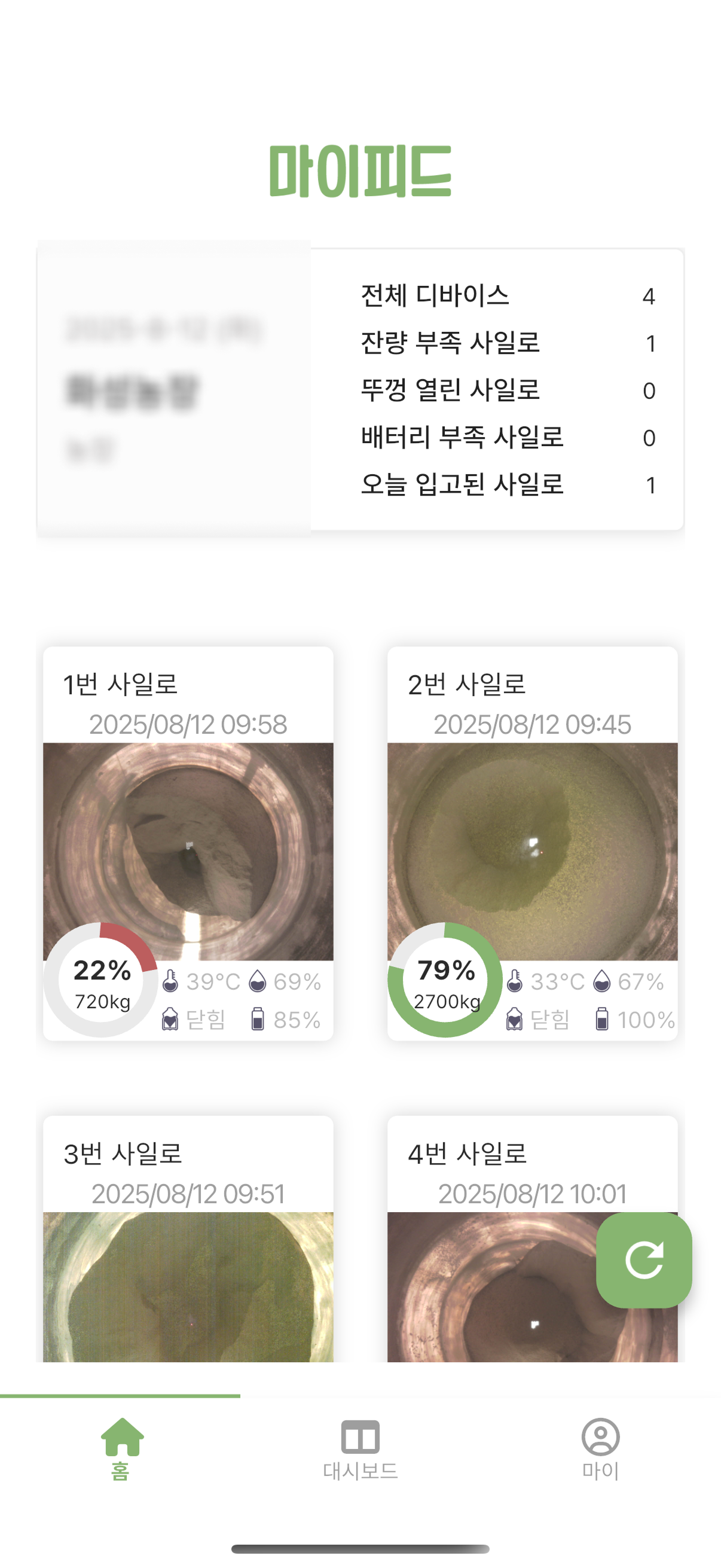The width and height of the screenshot is (721, 1568).
Task: Tap the 마이피드 title logo
Action: [x=360, y=172]
